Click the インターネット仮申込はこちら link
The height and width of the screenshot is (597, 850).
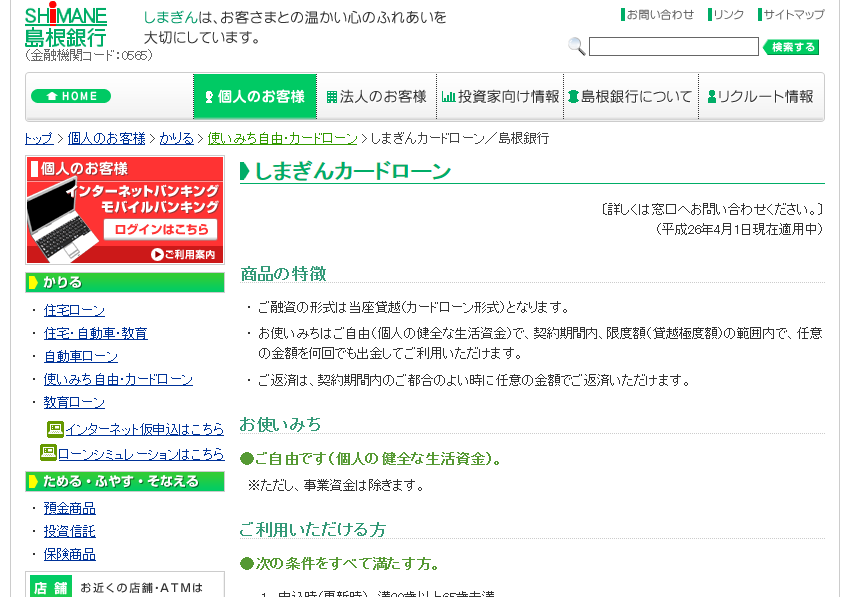point(145,429)
